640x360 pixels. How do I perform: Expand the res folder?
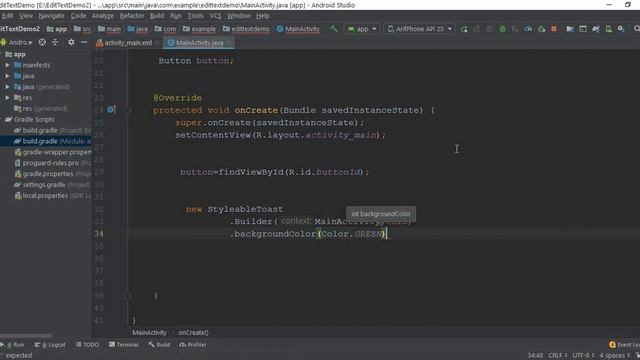(7, 98)
